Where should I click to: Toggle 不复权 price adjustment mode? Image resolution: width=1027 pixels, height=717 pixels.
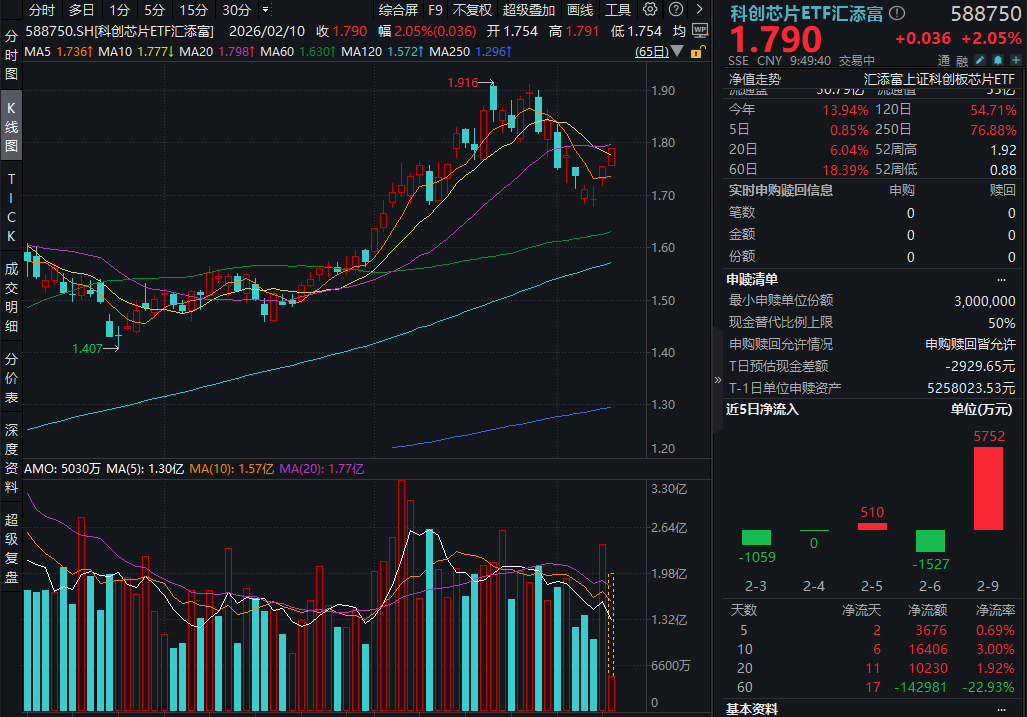[472, 11]
